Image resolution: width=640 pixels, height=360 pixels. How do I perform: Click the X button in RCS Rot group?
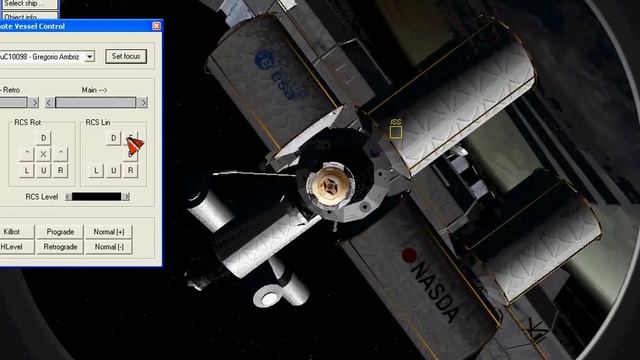(x=43, y=154)
